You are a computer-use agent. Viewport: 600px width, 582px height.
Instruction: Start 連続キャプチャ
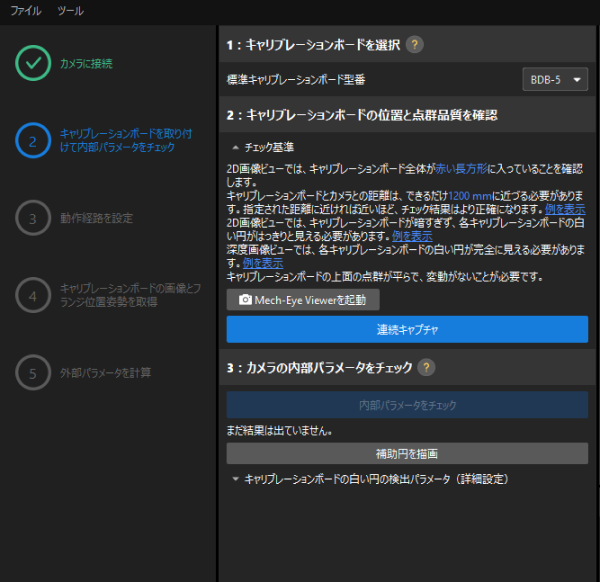[407, 329]
